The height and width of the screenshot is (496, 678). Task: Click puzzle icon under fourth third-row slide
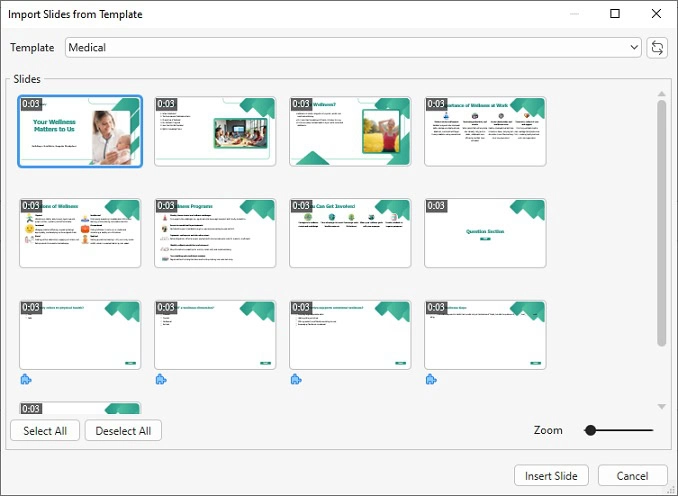click(431, 379)
